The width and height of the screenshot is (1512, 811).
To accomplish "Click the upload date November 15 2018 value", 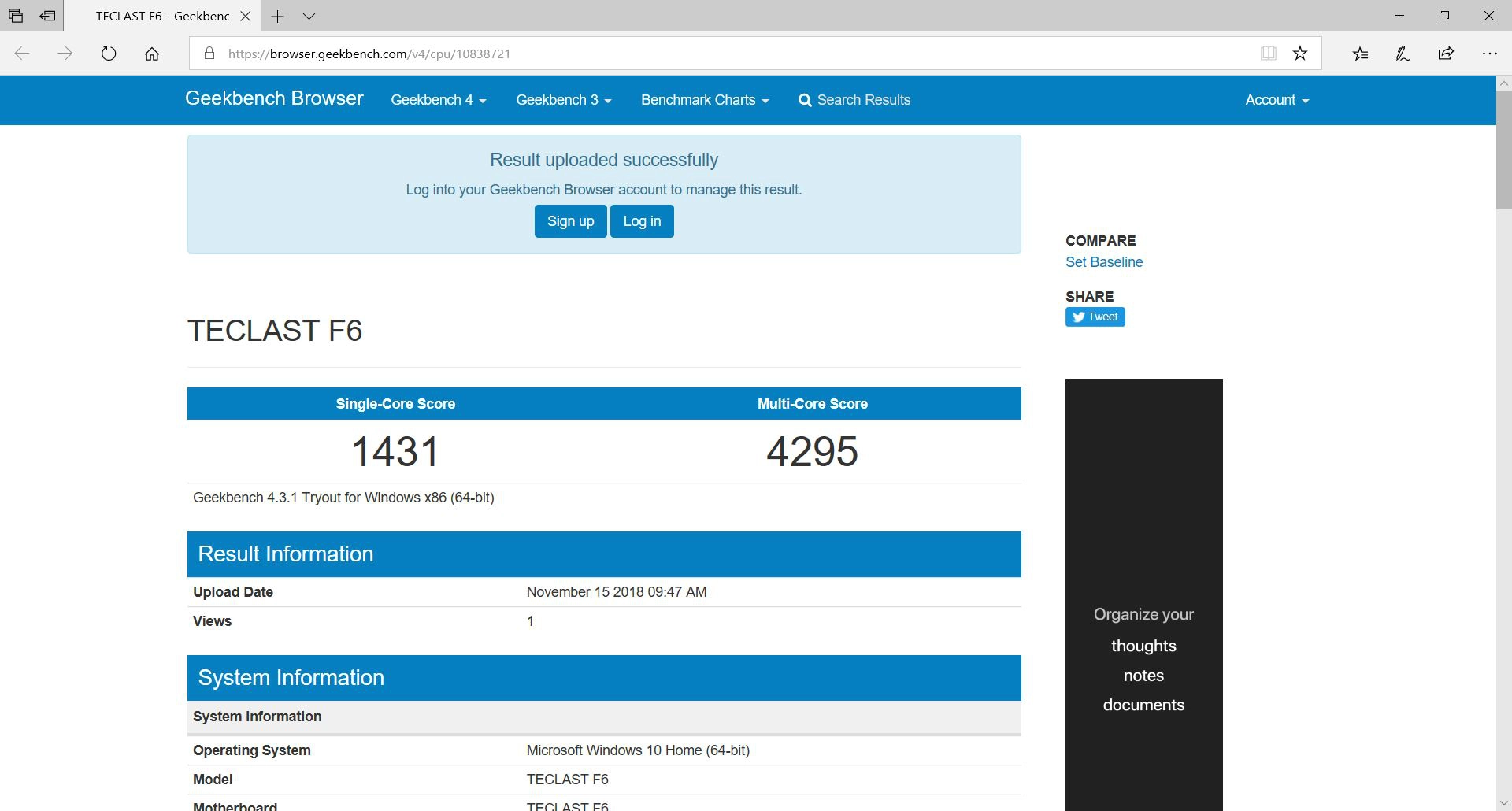I will 617,592.
